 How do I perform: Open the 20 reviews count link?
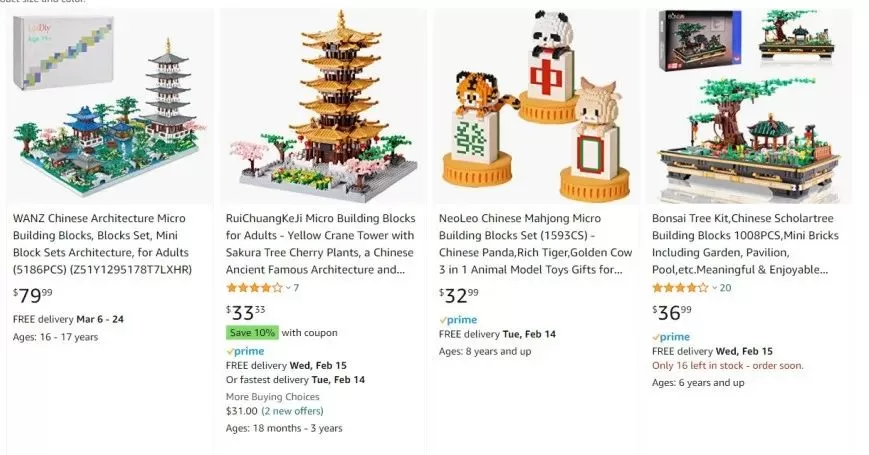pos(725,288)
